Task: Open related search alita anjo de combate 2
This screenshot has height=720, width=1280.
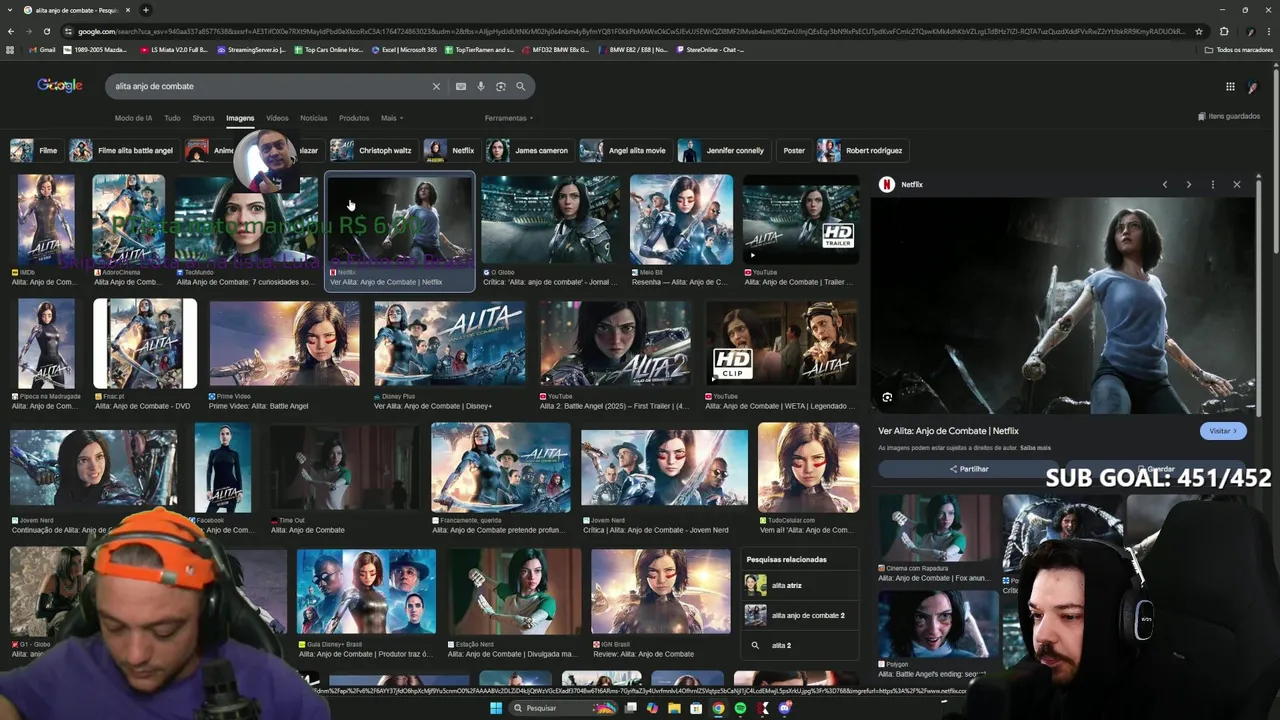Action: (x=801, y=615)
